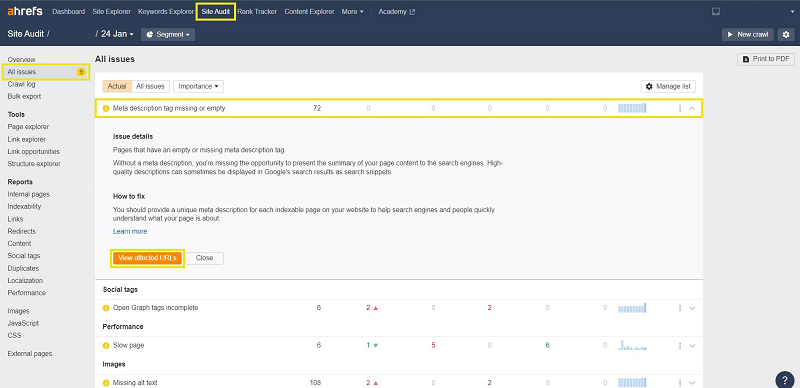Click the Site Audit breadcrumb link

click(x=26, y=34)
